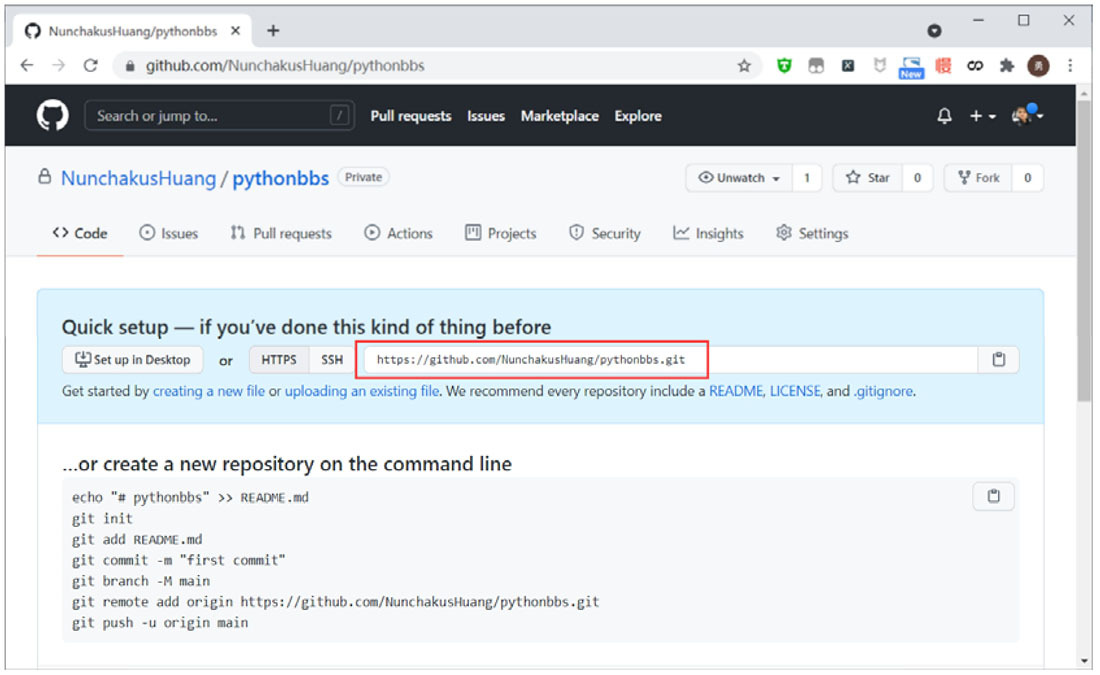
Task: Open the green shield extension
Action: click(x=784, y=66)
